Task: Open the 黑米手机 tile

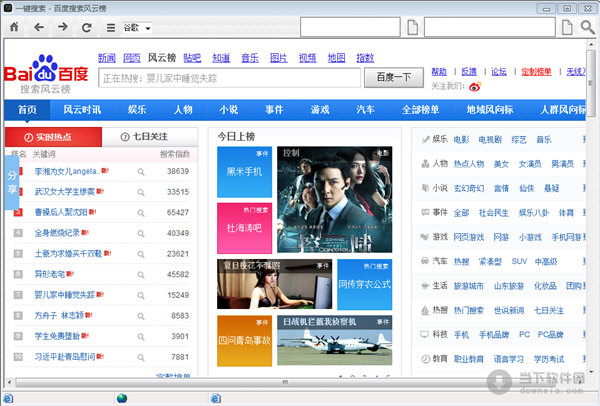Action: [245, 172]
